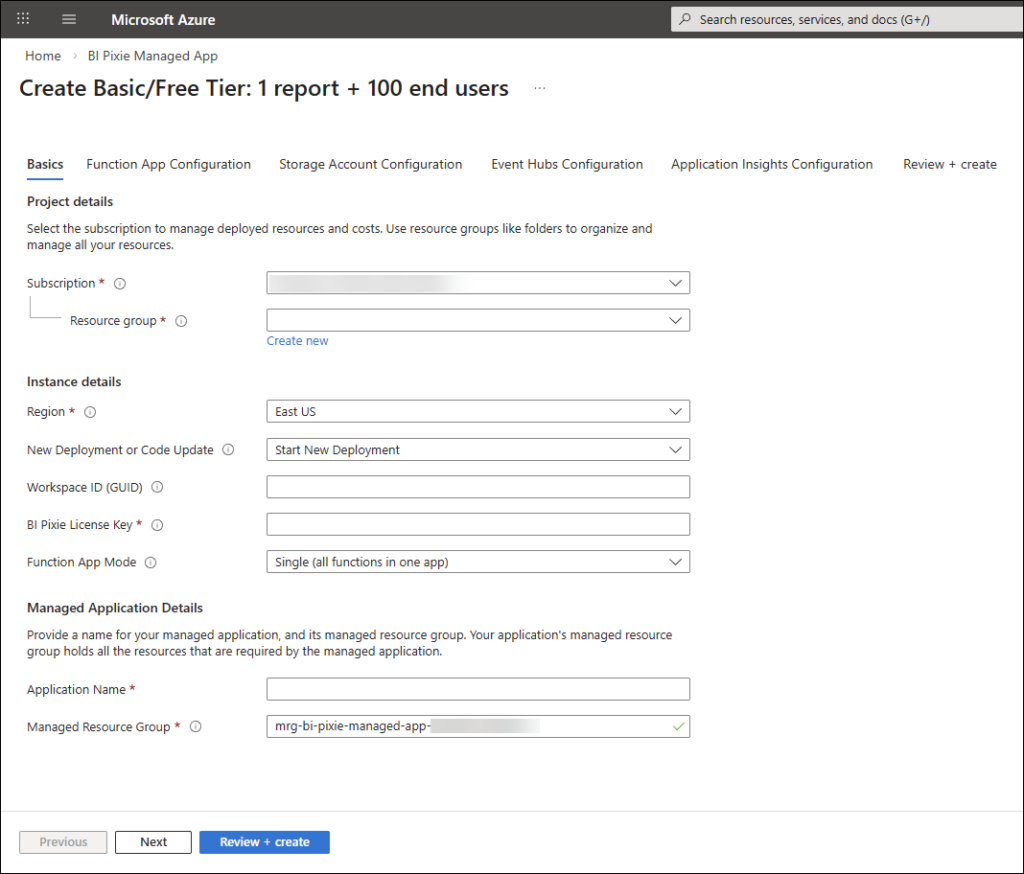This screenshot has width=1024, height=874.
Task: Show info for BI Pixie License Key
Action: (157, 525)
